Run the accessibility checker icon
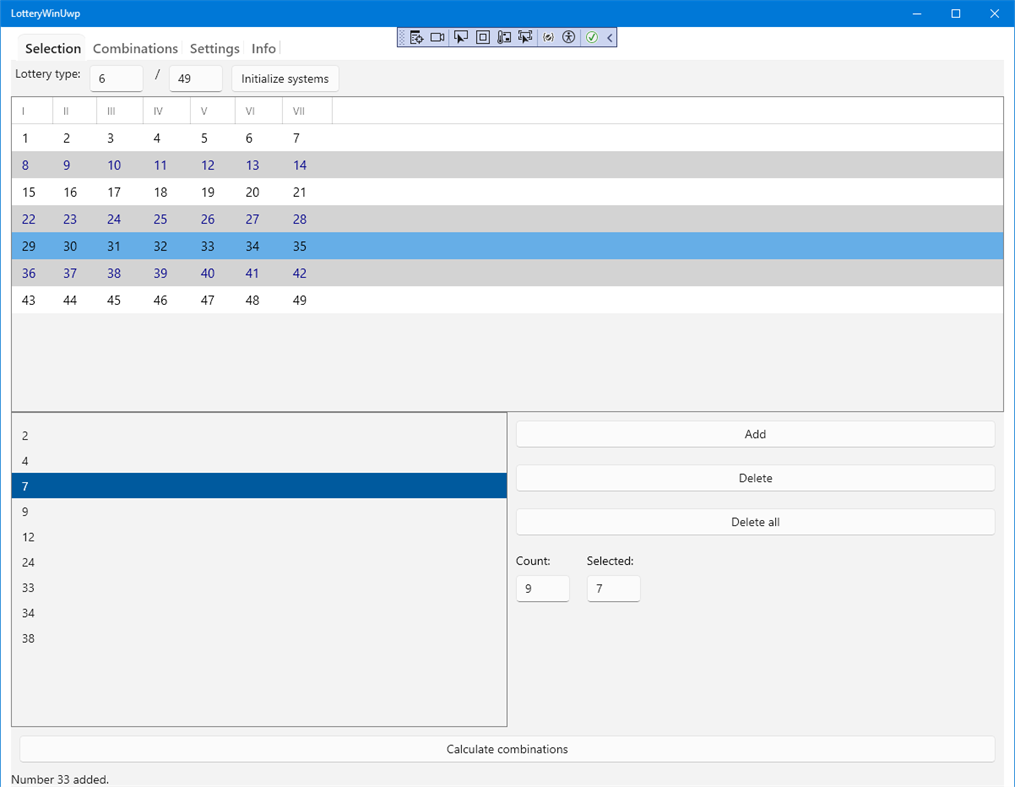The width and height of the screenshot is (1015, 787). coord(569,37)
